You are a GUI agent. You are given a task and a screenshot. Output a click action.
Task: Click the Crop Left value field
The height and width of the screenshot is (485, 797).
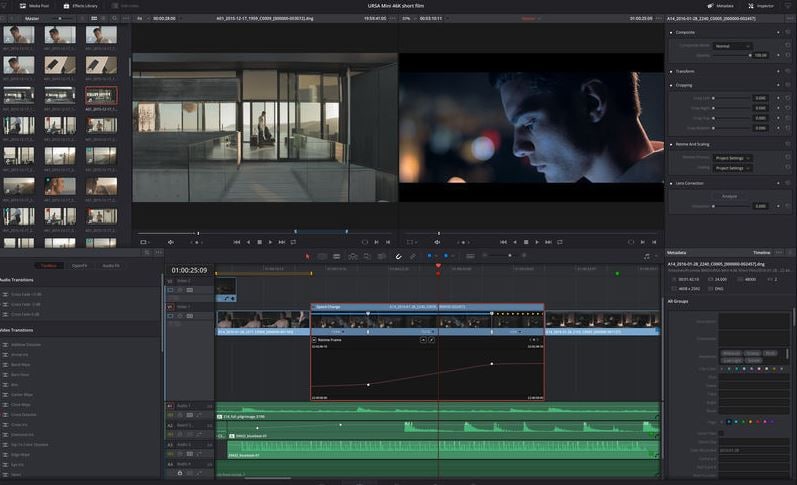point(760,97)
